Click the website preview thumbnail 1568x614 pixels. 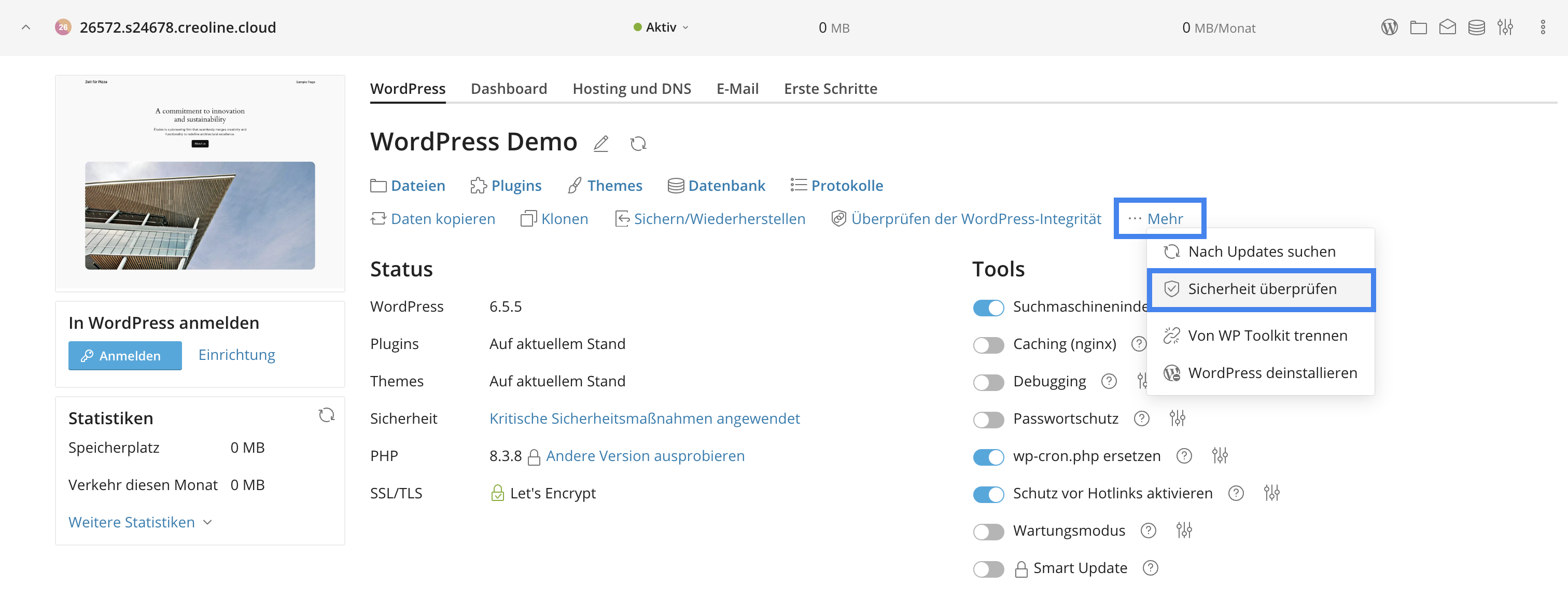pyautogui.click(x=200, y=183)
